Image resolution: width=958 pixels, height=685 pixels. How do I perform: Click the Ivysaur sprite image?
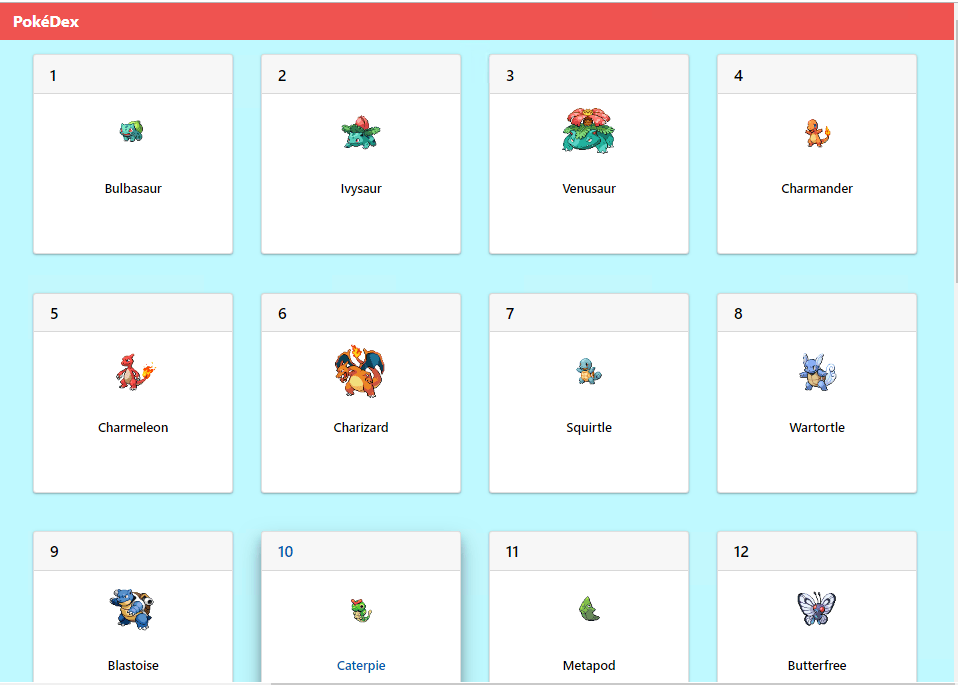pyautogui.click(x=361, y=131)
